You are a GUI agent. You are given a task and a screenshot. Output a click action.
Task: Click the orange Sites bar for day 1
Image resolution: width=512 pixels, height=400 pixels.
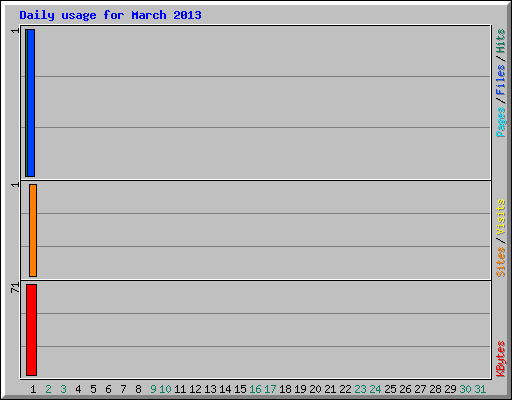[33, 230]
